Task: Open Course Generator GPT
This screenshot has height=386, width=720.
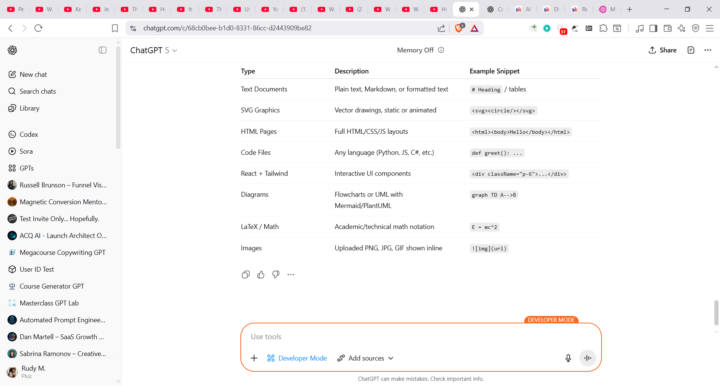Action: coord(46,286)
